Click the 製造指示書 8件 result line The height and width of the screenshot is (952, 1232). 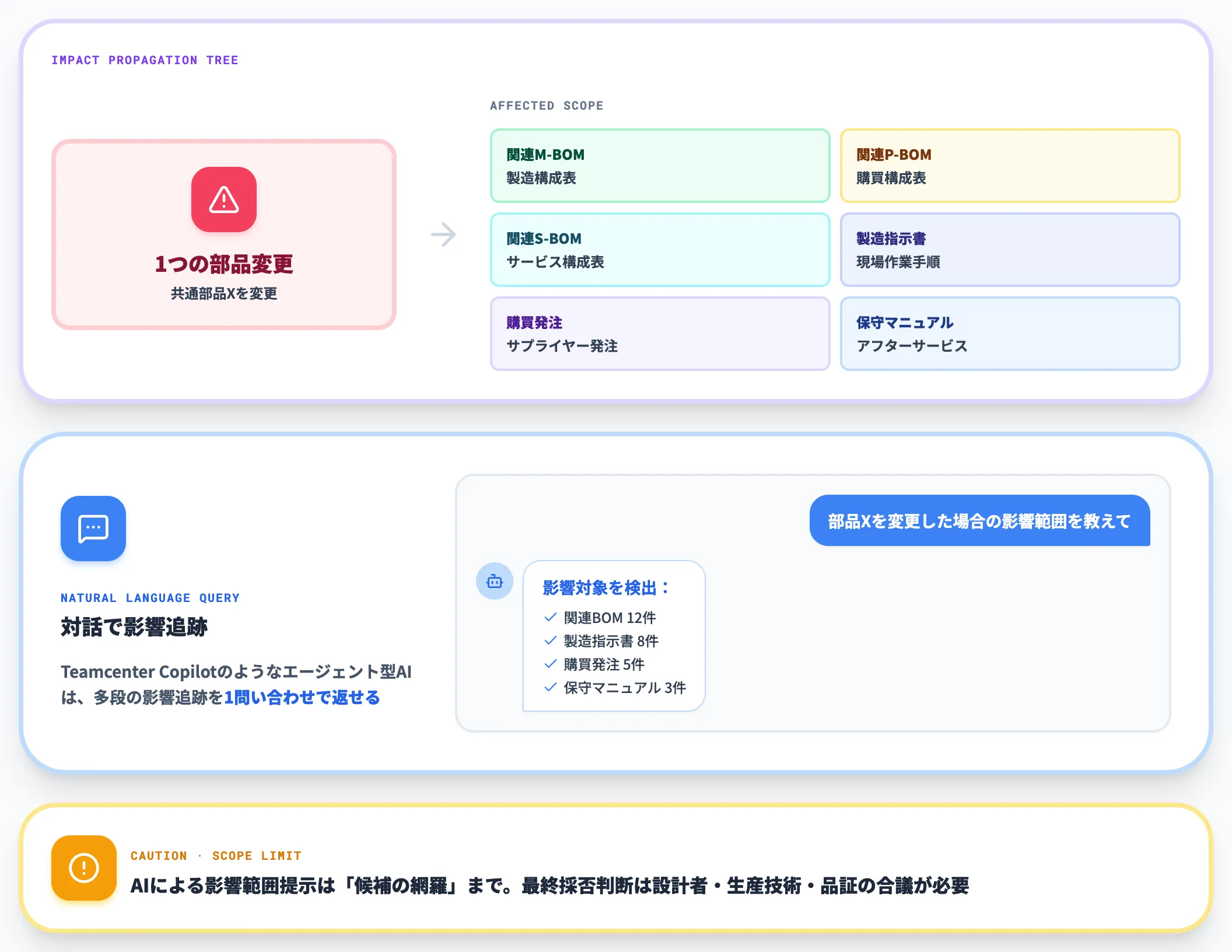611,640
